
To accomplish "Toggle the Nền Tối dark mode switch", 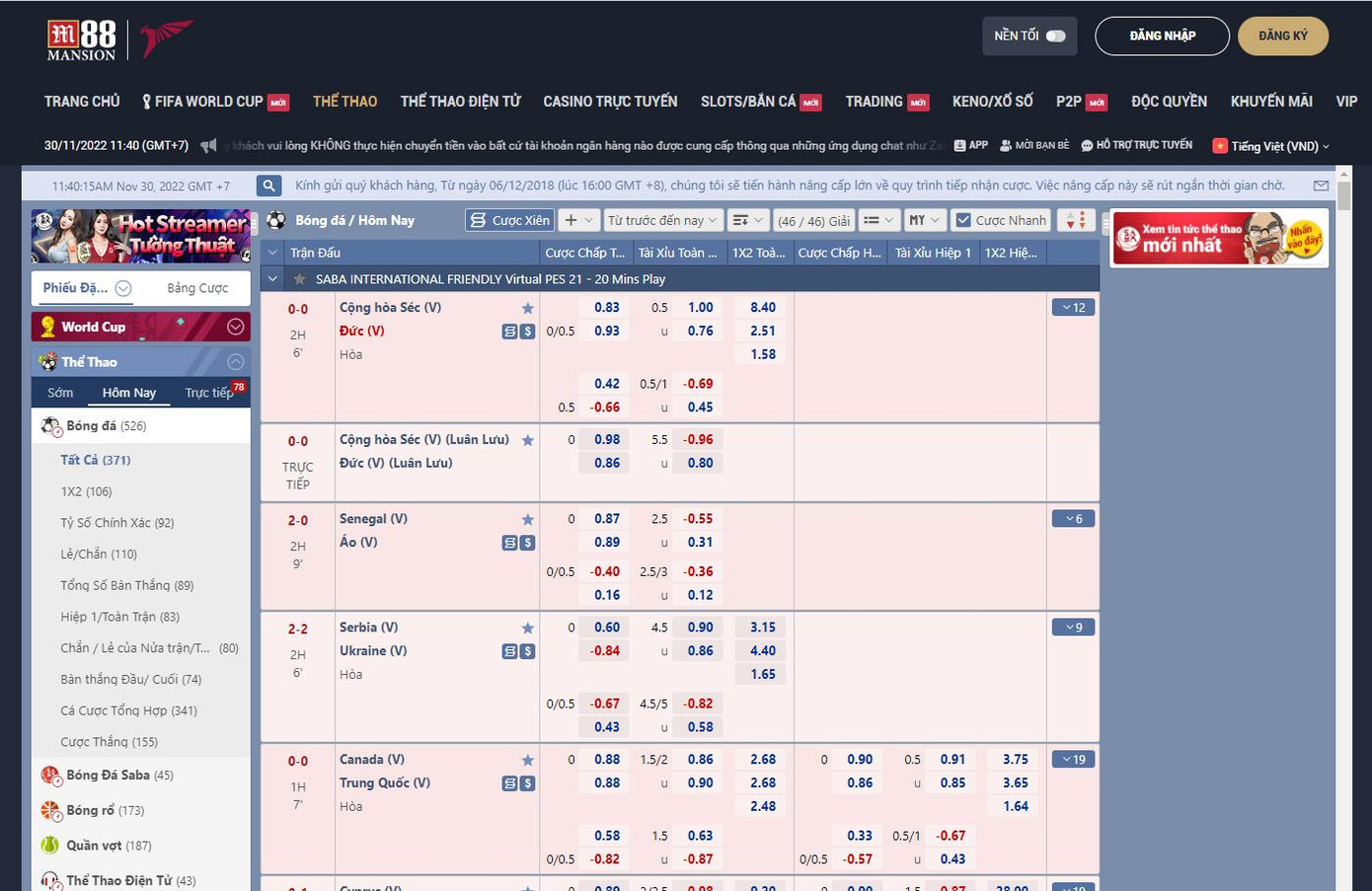I will 1055,37.
